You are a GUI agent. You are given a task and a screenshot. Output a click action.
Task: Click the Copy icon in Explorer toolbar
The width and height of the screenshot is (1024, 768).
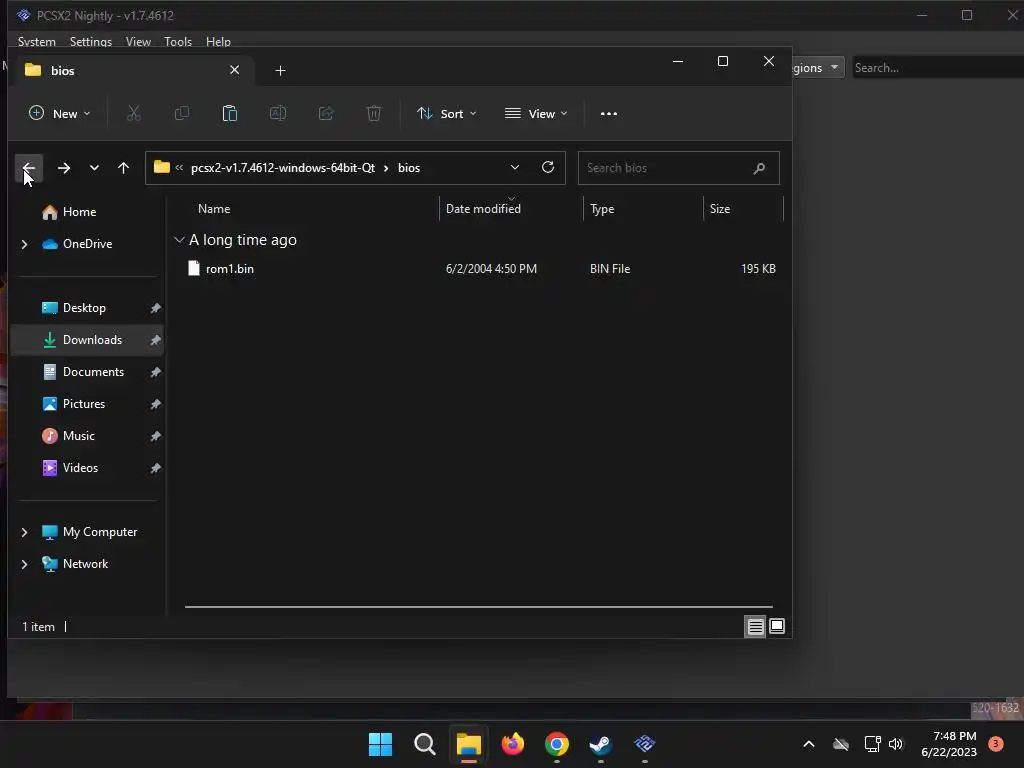[x=182, y=114]
